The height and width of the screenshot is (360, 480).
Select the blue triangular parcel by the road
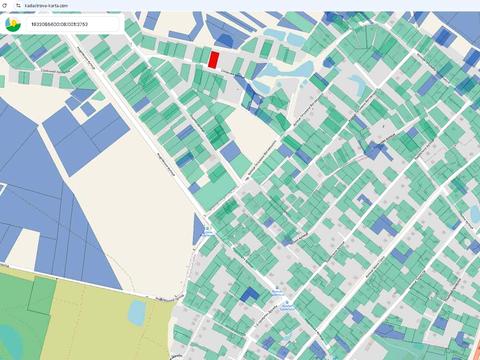pyautogui.click(x=197, y=229)
